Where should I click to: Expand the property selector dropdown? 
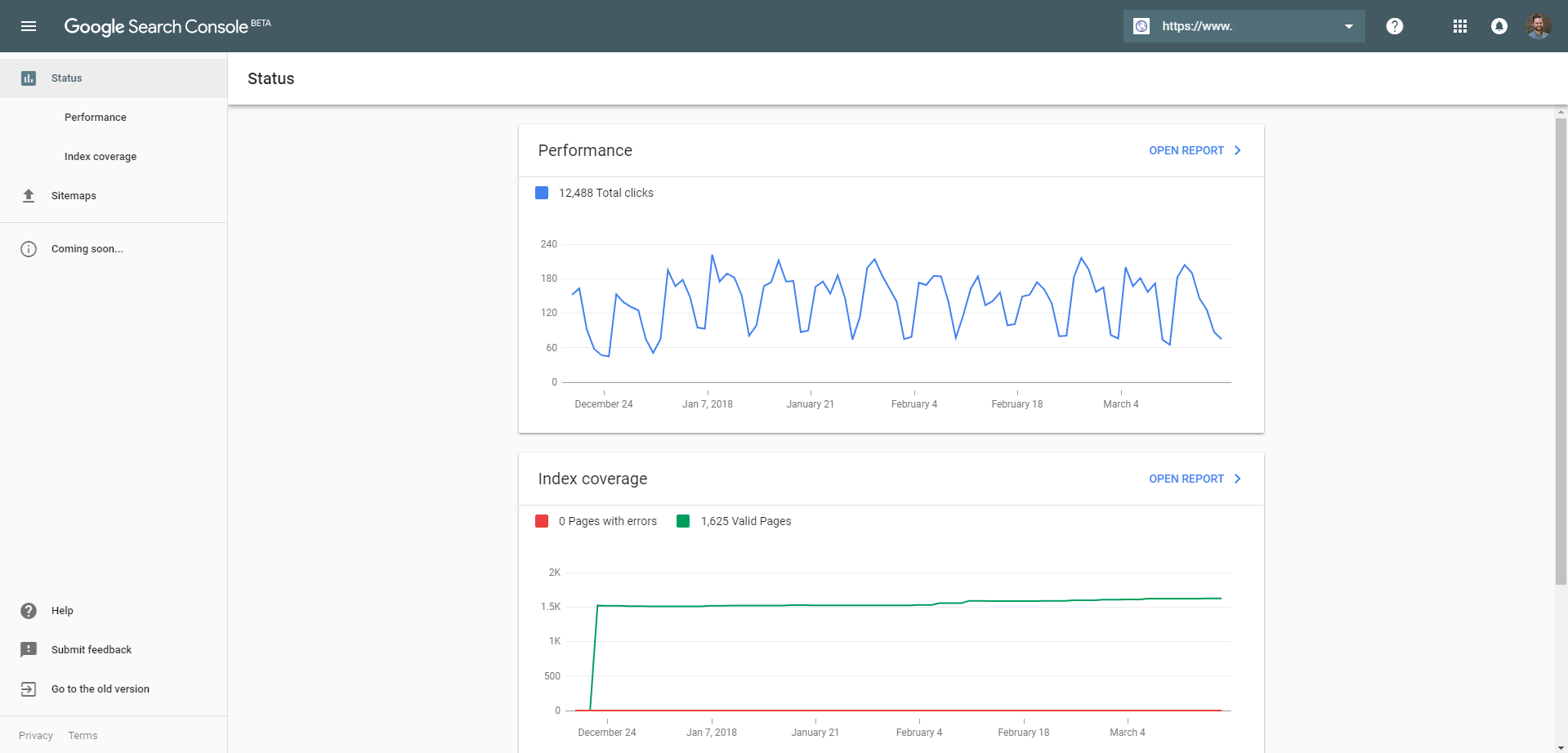pyautogui.click(x=1349, y=26)
